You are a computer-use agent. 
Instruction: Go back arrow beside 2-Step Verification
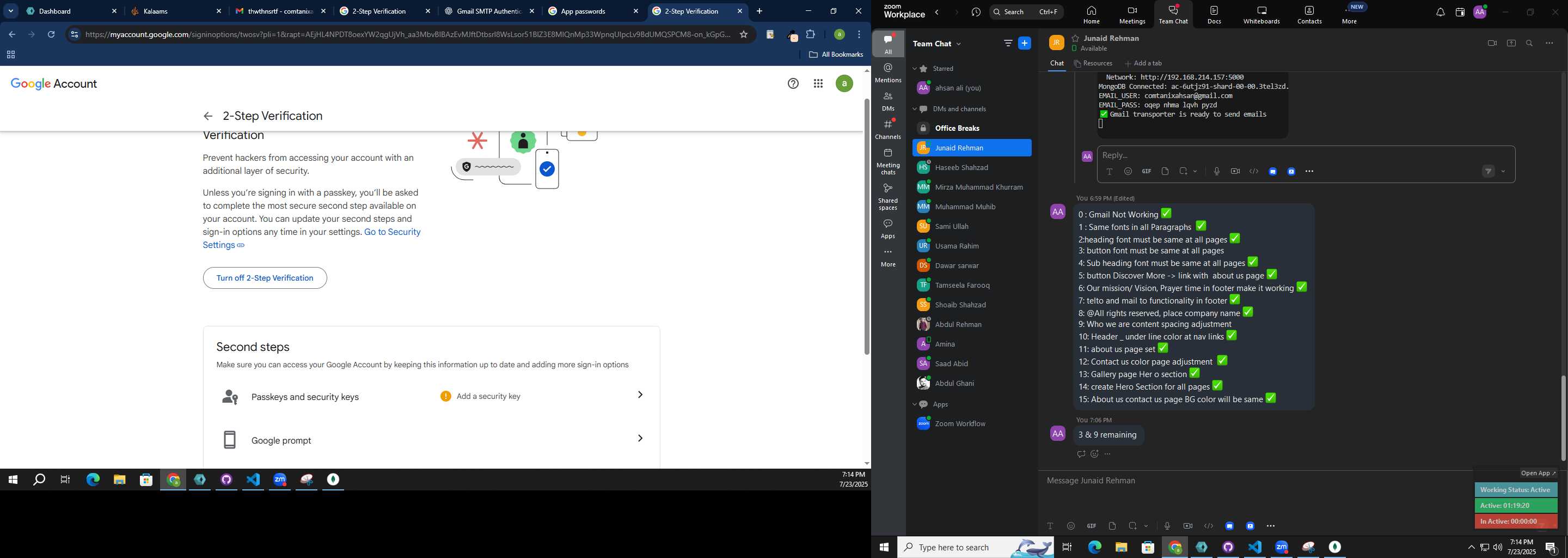[x=207, y=117]
